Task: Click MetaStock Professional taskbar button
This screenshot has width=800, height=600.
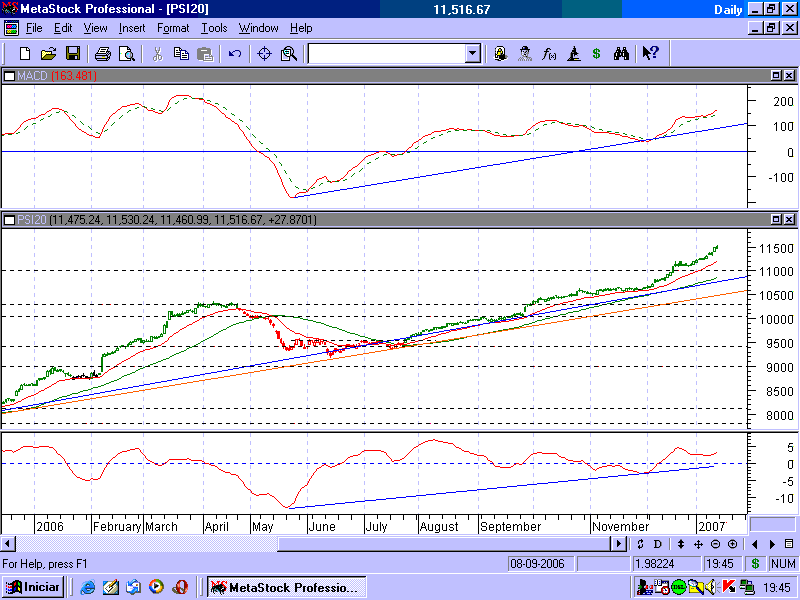Action: tap(283, 587)
